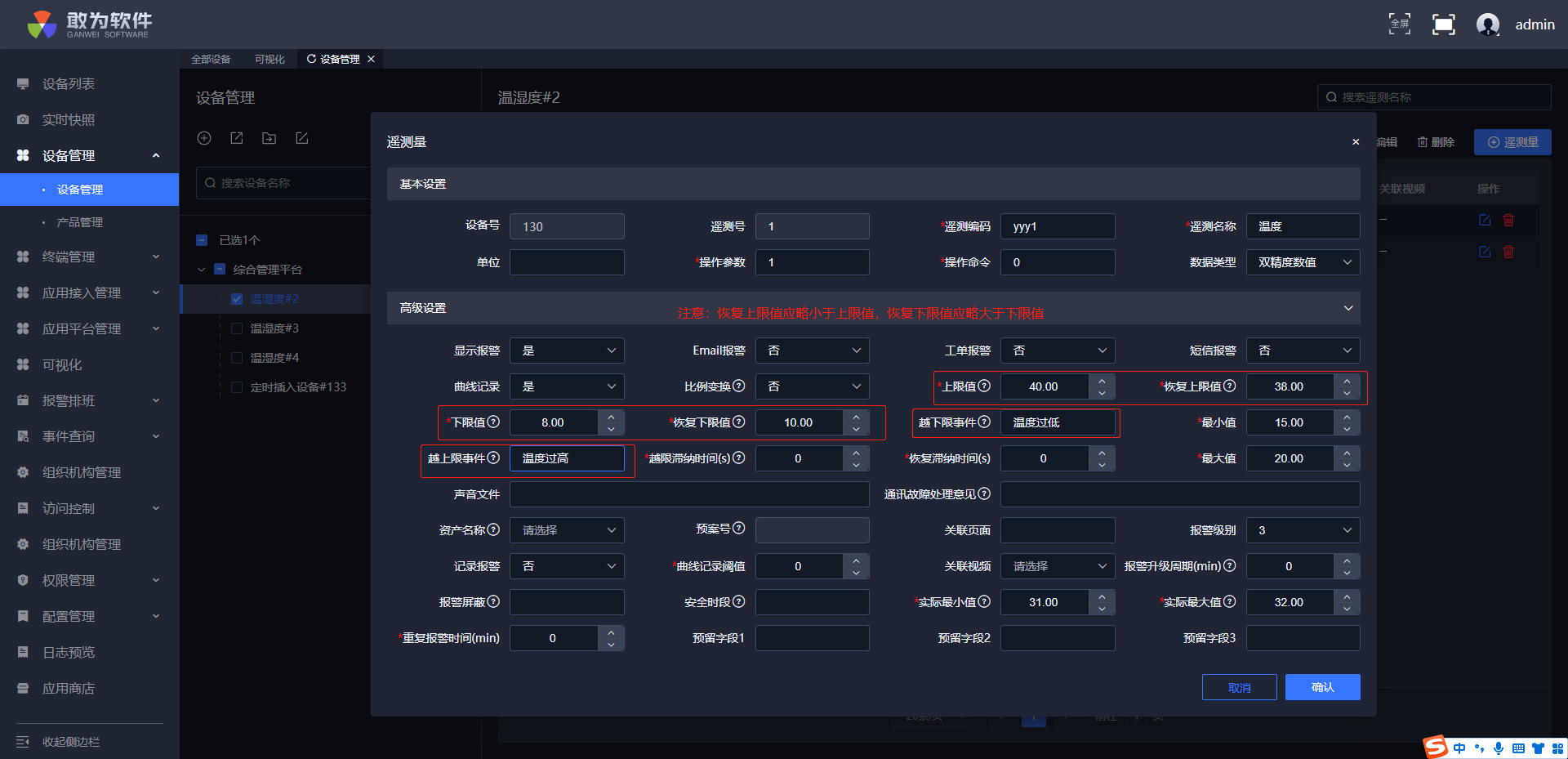
Task: Click the edit icon in first table row
Action: (1485, 221)
